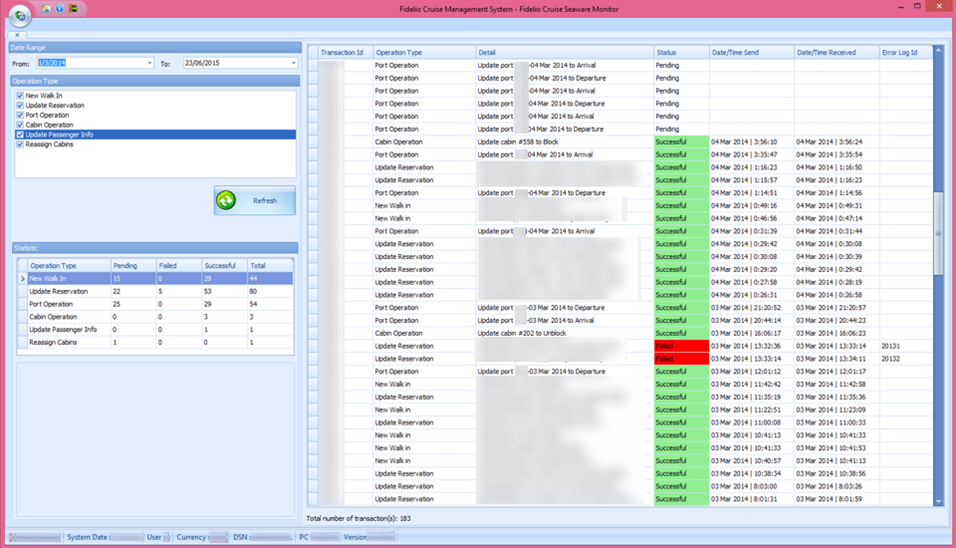
Task: Click received time 03 Mar 2014 | 8:01:59
Action: 829,499
